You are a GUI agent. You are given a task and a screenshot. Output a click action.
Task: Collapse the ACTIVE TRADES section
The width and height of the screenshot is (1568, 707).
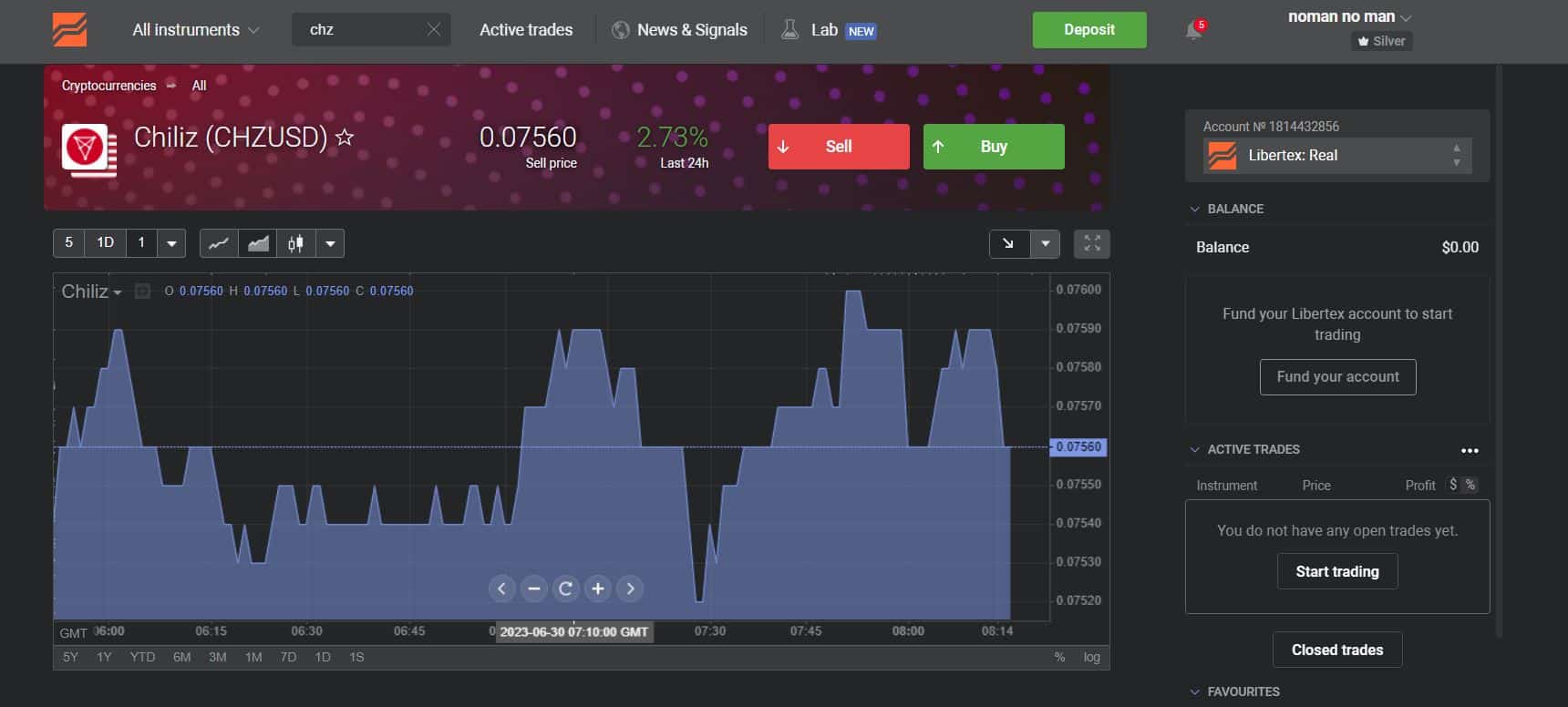tap(1194, 449)
